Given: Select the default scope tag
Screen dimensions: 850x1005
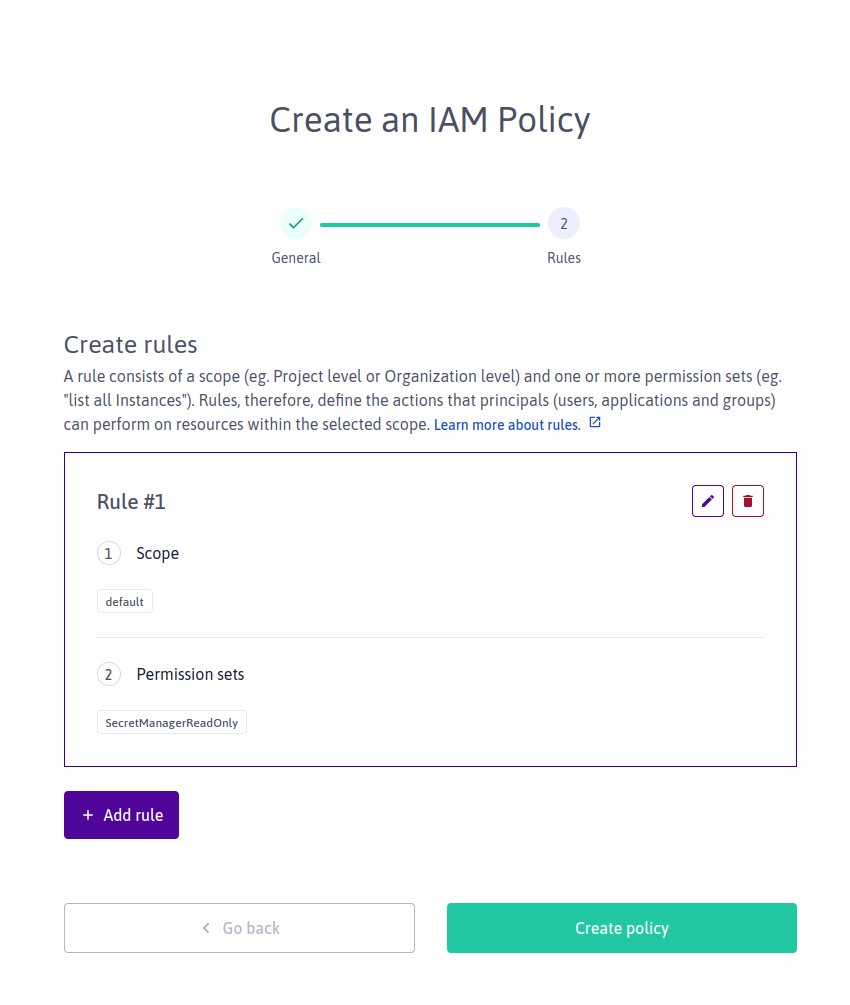Looking at the screenshot, I should click(124, 601).
